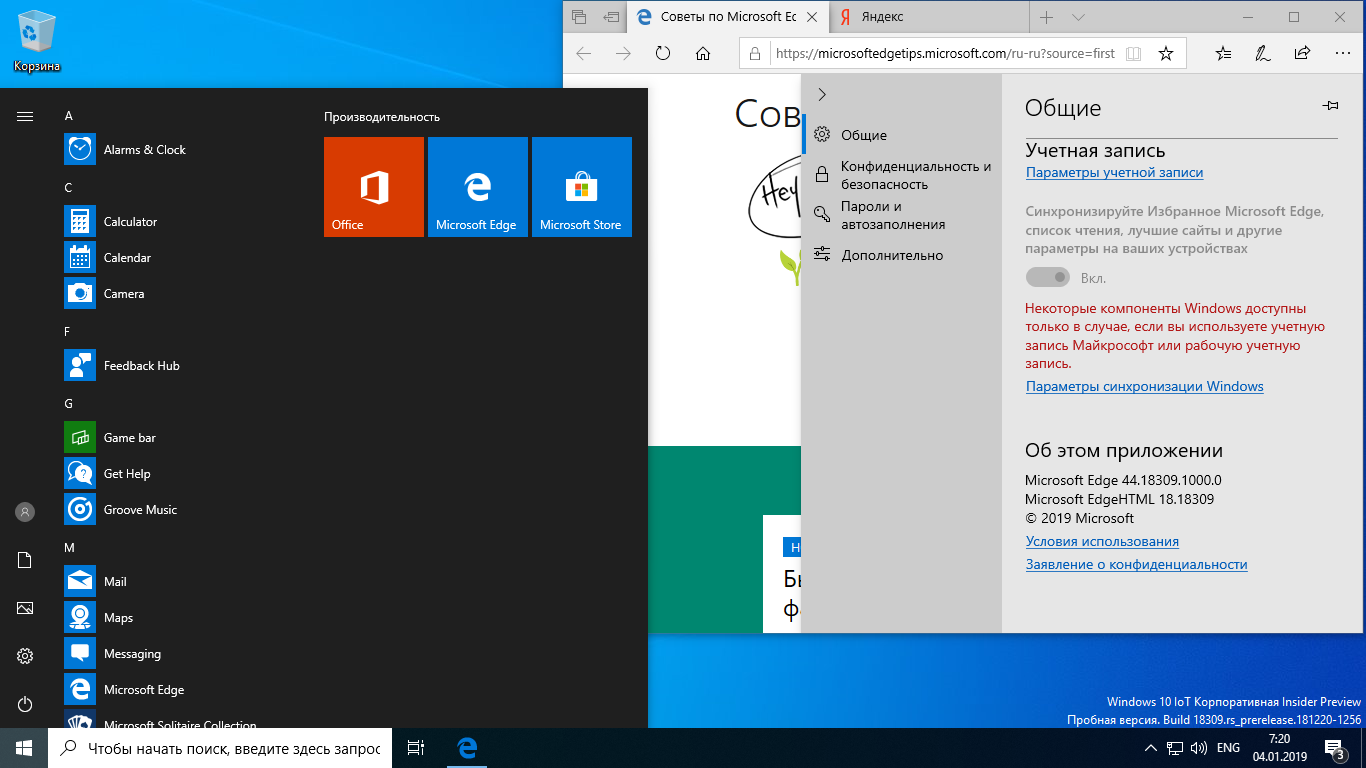The width and height of the screenshot is (1366, 768).
Task: Click the Edge Forward arrow button
Action: click(x=623, y=53)
